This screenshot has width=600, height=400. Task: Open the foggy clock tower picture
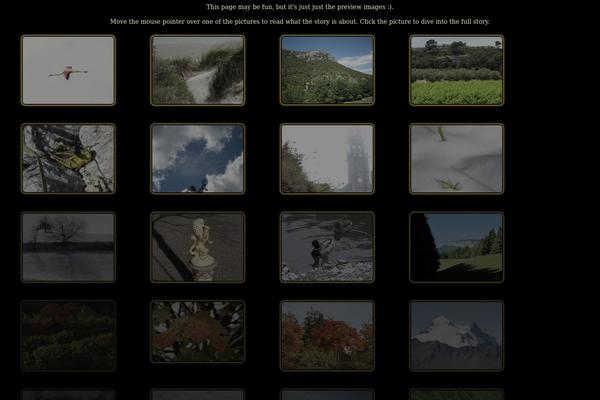327,159
